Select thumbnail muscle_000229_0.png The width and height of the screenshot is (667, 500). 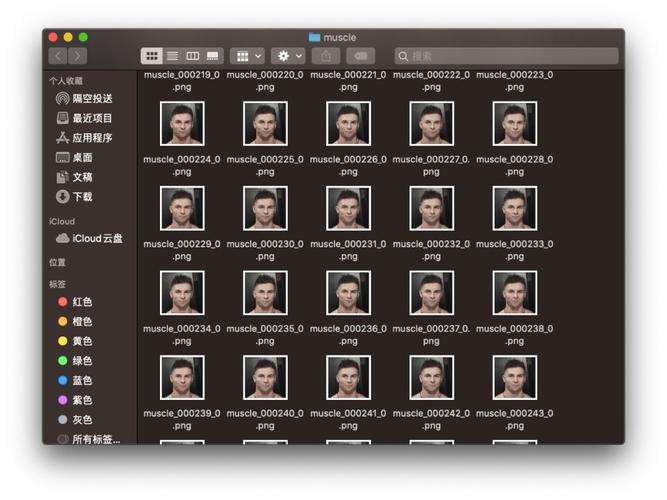click(182, 208)
